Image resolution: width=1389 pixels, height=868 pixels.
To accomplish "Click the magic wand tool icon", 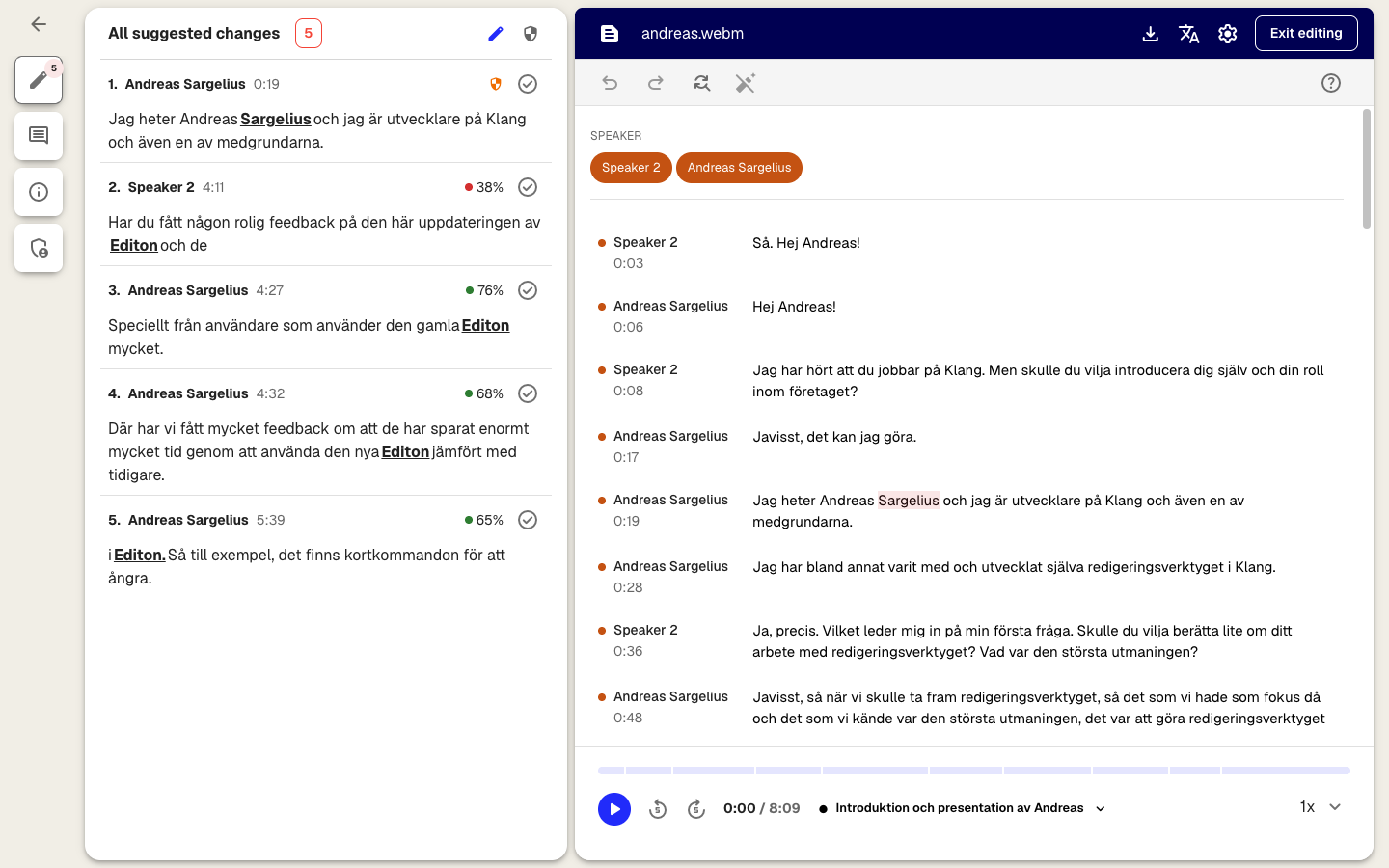I will coord(746,83).
